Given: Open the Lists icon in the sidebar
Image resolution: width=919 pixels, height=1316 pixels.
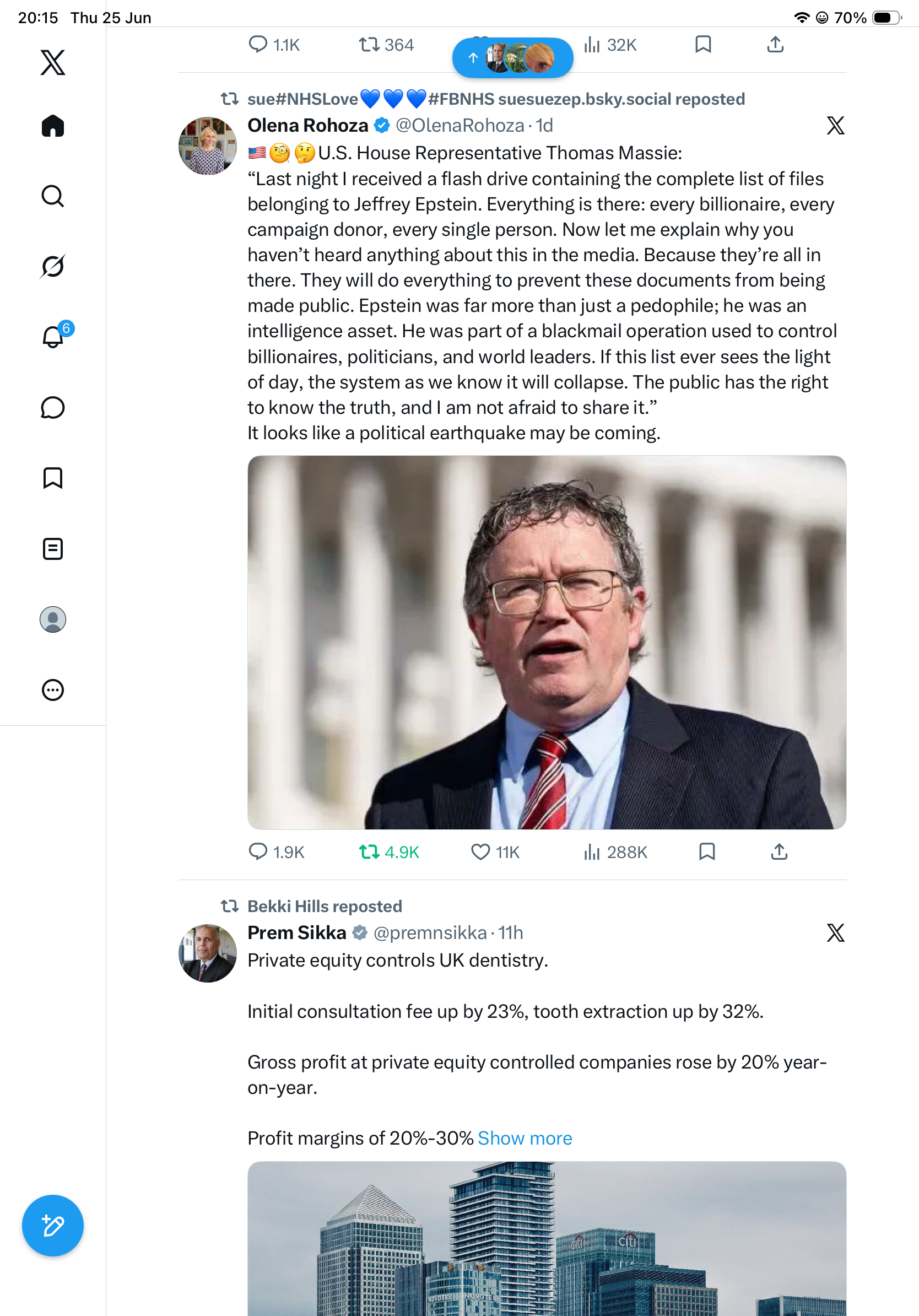Looking at the screenshot, I should point(53,548).
